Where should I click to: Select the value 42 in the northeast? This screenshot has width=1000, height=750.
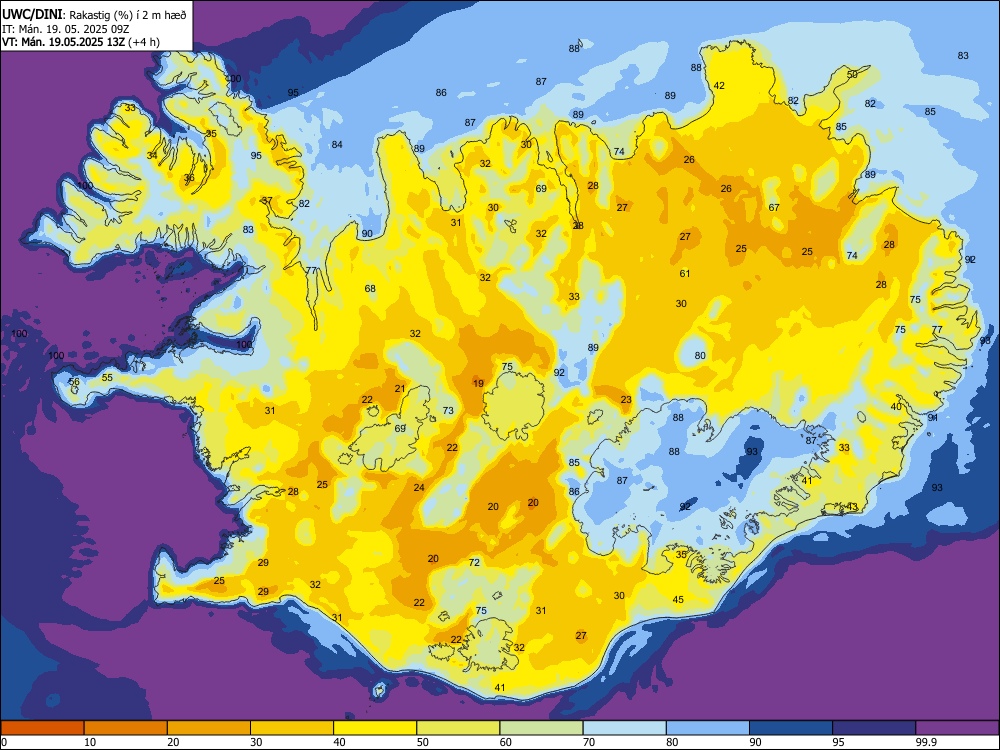pyautogui.click(x=719, y=85)
